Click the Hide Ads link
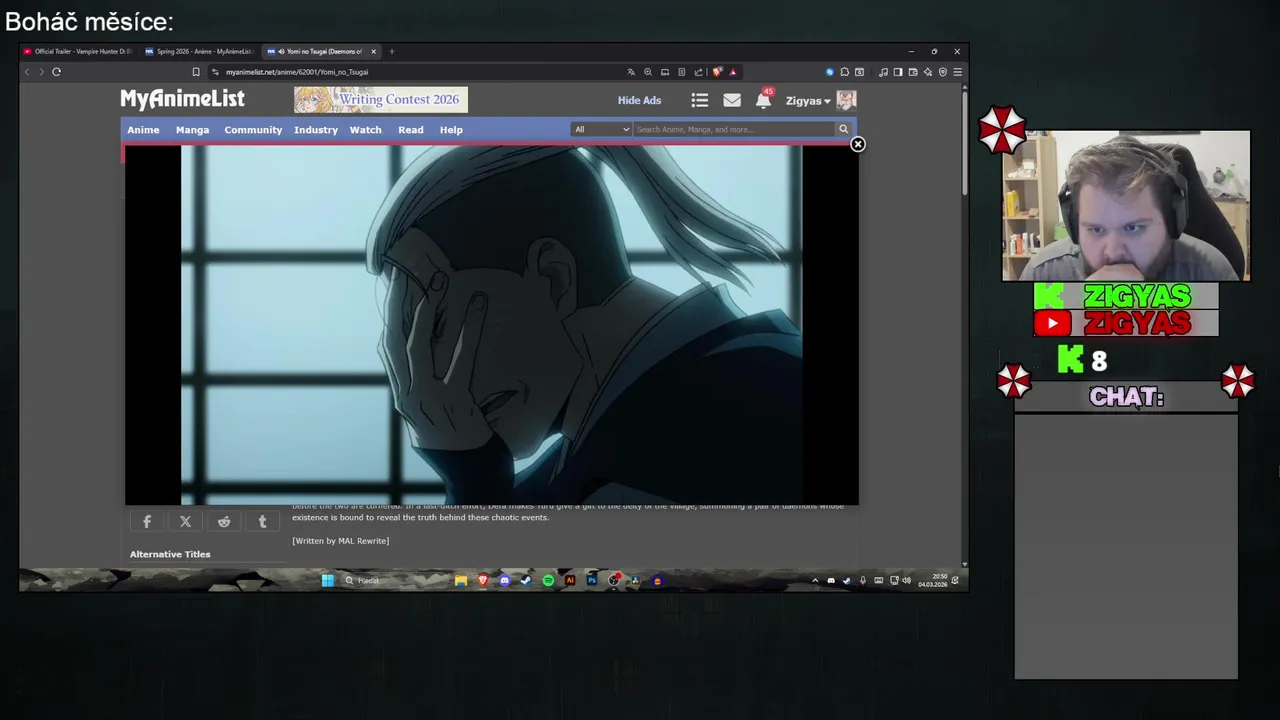The height and width of the screenshot is (720, 1280). 639,100
